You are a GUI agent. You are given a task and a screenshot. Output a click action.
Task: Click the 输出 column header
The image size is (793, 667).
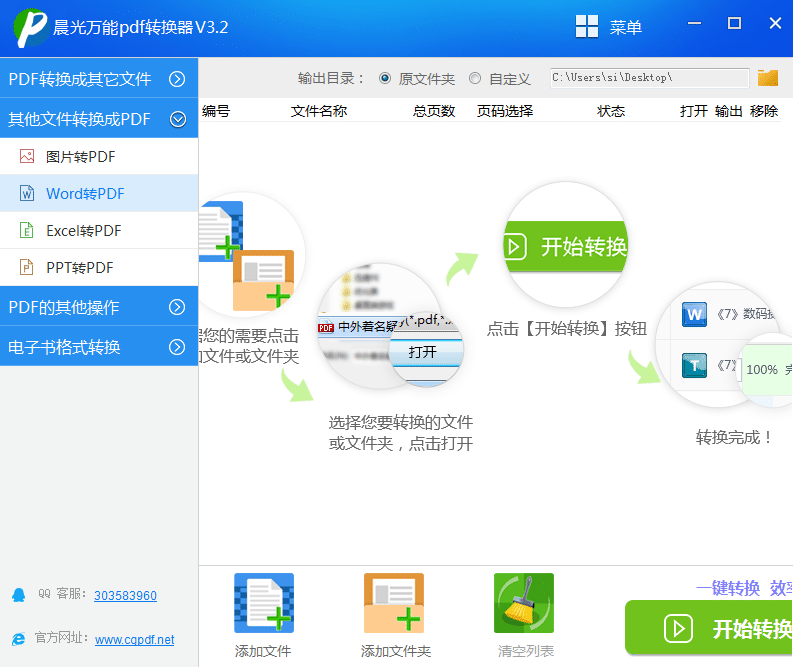728,111
